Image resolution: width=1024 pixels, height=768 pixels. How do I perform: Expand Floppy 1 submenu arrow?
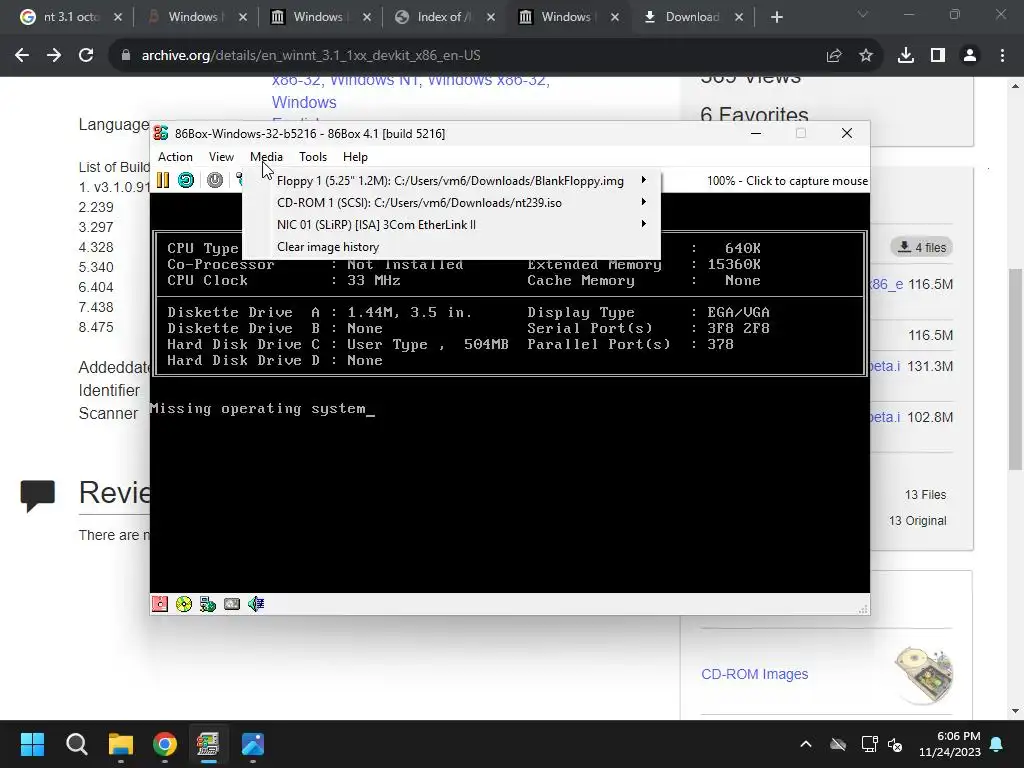click(x=644, y=180)
